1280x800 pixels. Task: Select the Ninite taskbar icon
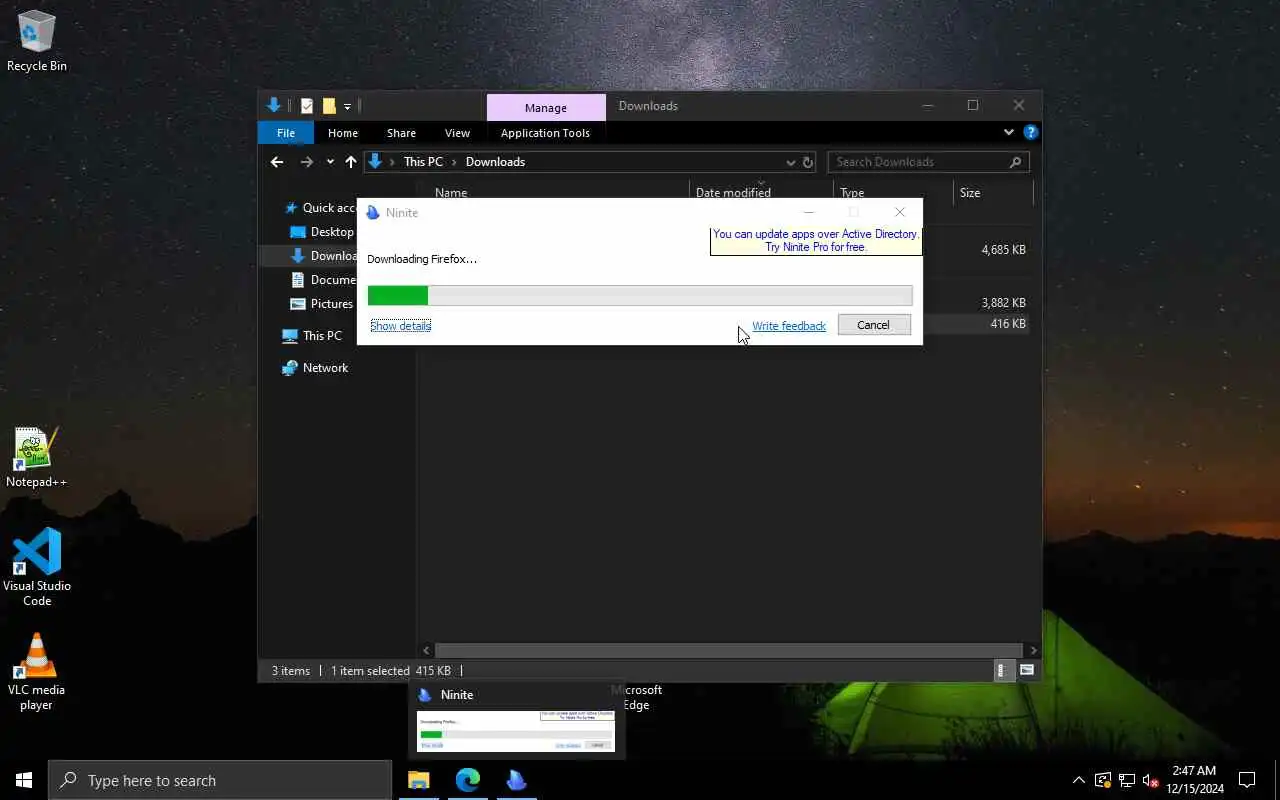click(517, 780)
